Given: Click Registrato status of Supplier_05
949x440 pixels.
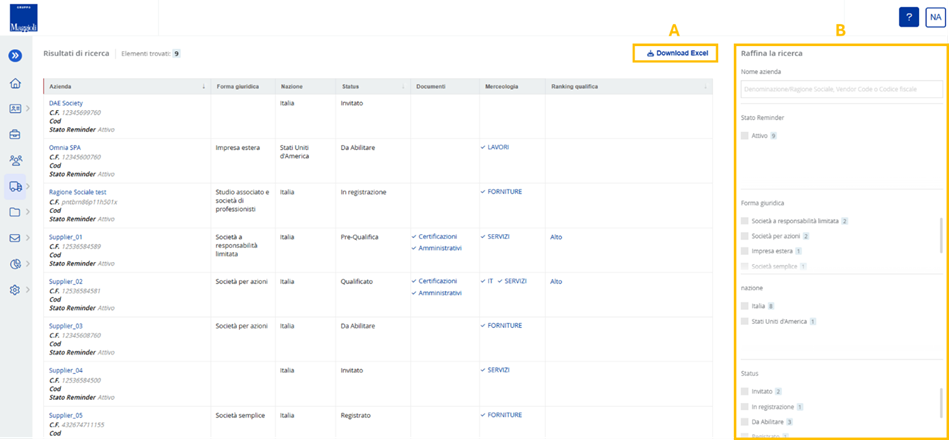Looking at the screenshot, I should (356, 416).
